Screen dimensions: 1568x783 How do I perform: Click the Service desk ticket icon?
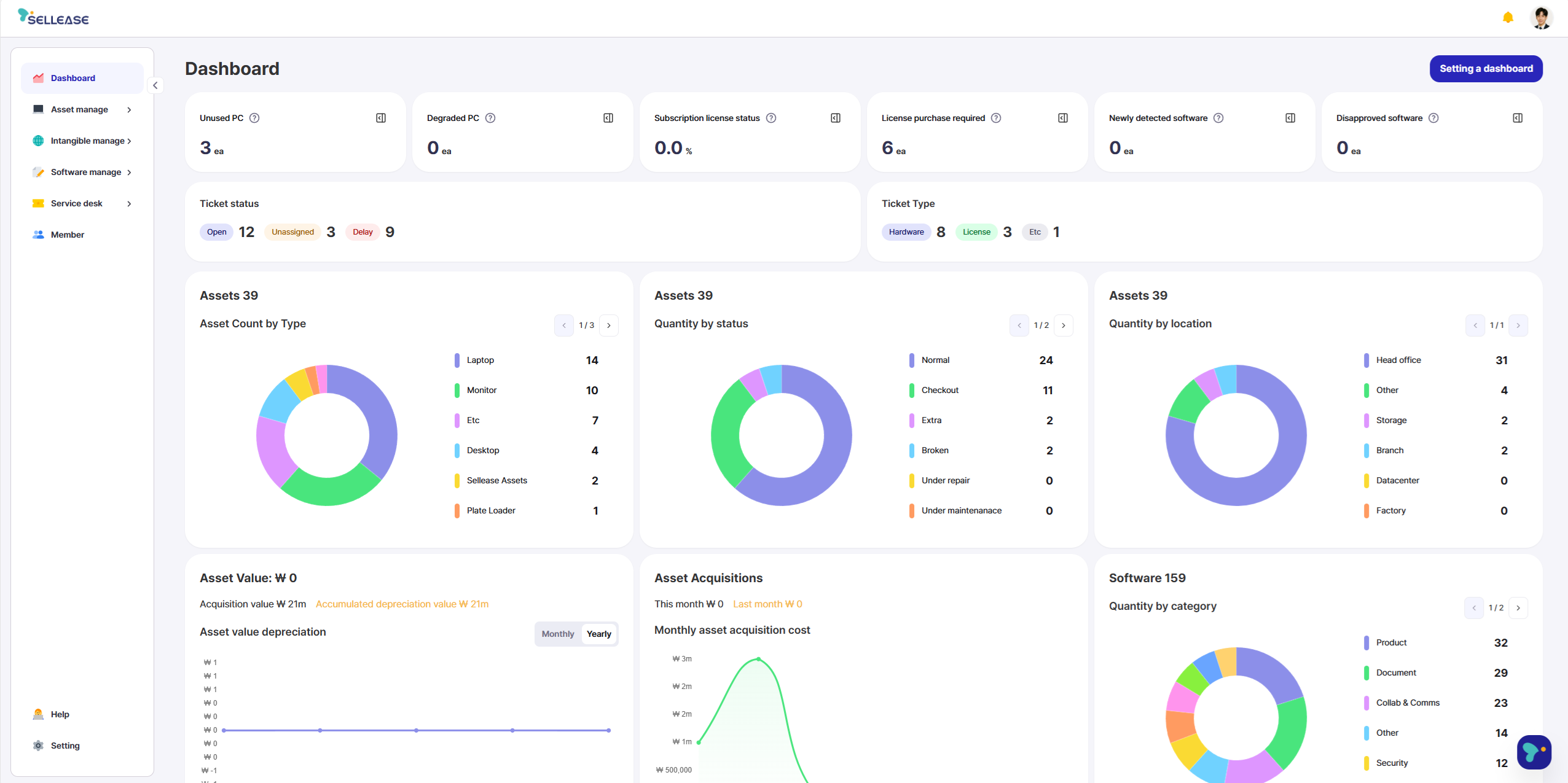[38, 203]
